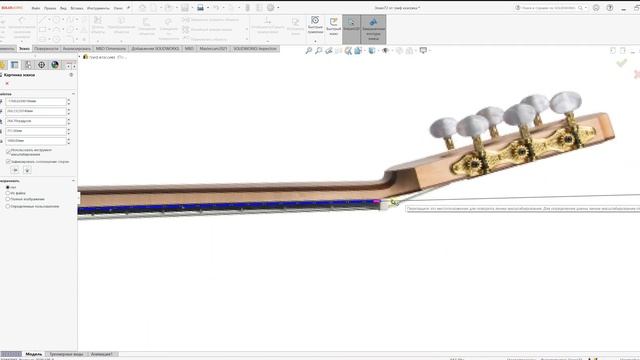
Task: Switch to the ConfigurationManager panel tab
Action: click(x=28, y=65)
